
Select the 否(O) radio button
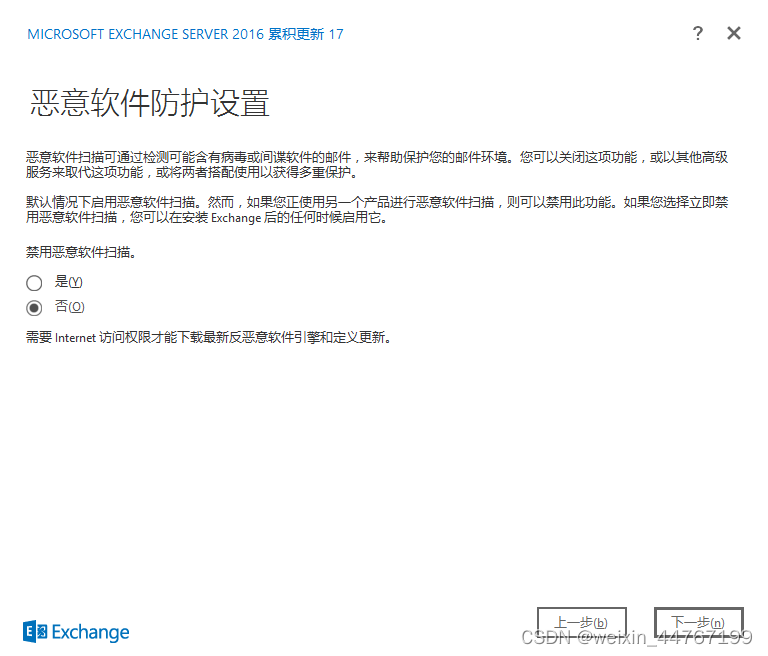pyautogui.click(x=34, y=308)
